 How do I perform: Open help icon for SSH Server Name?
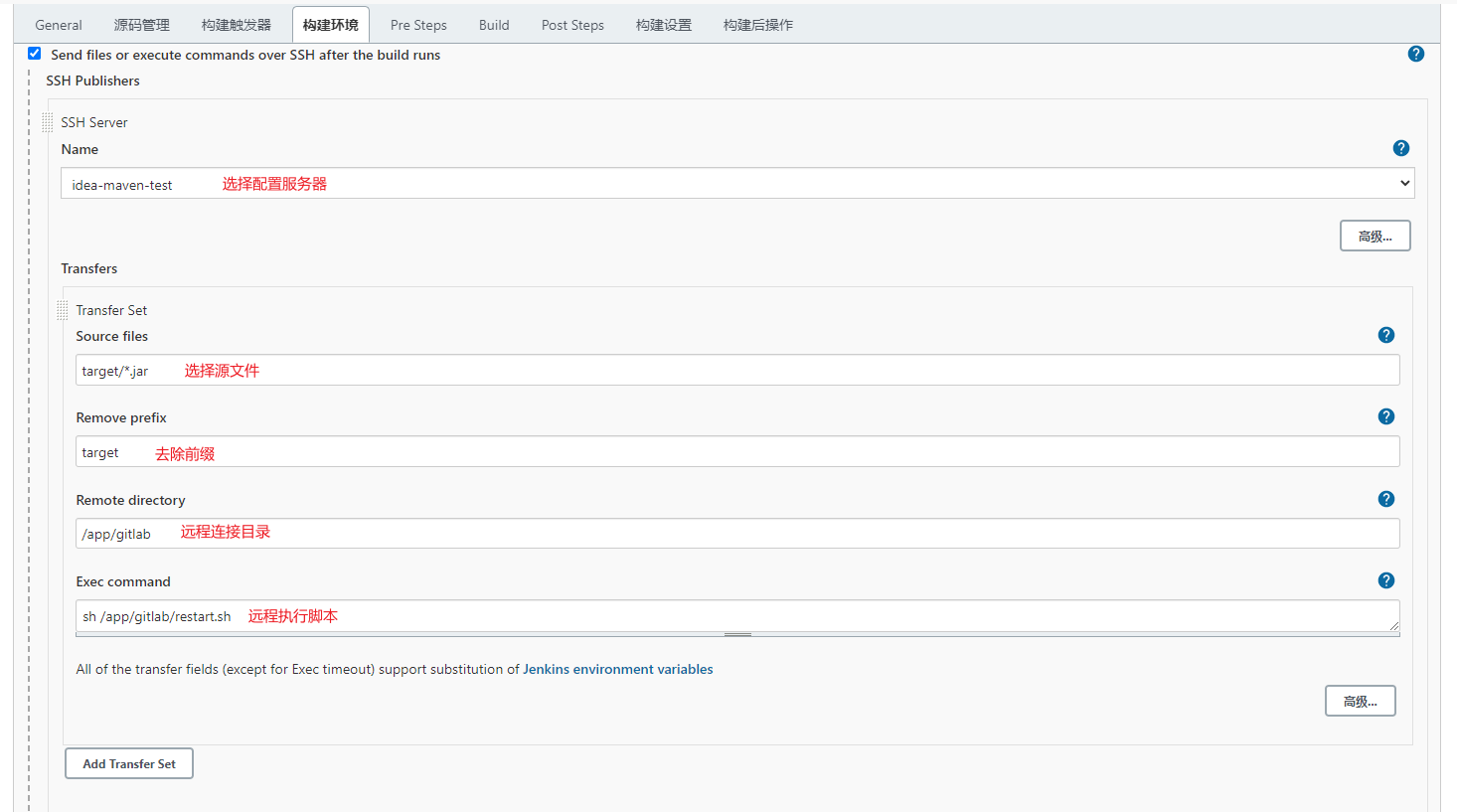tap(1401, 148)
